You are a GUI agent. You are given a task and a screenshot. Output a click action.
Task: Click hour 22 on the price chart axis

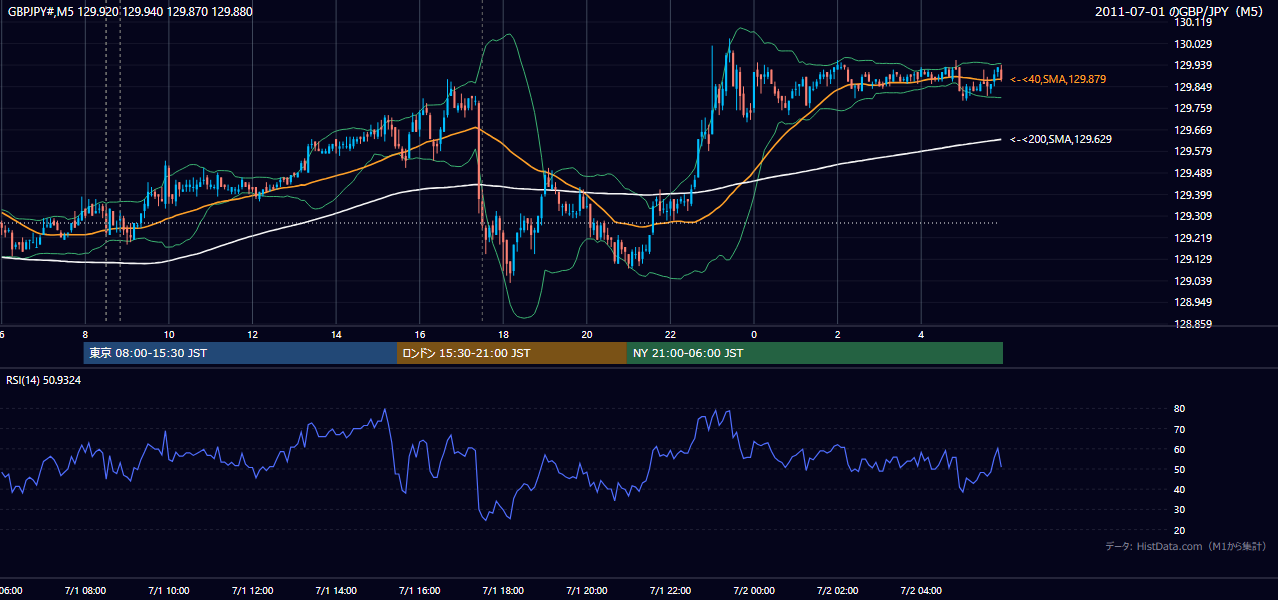point(670,335)
